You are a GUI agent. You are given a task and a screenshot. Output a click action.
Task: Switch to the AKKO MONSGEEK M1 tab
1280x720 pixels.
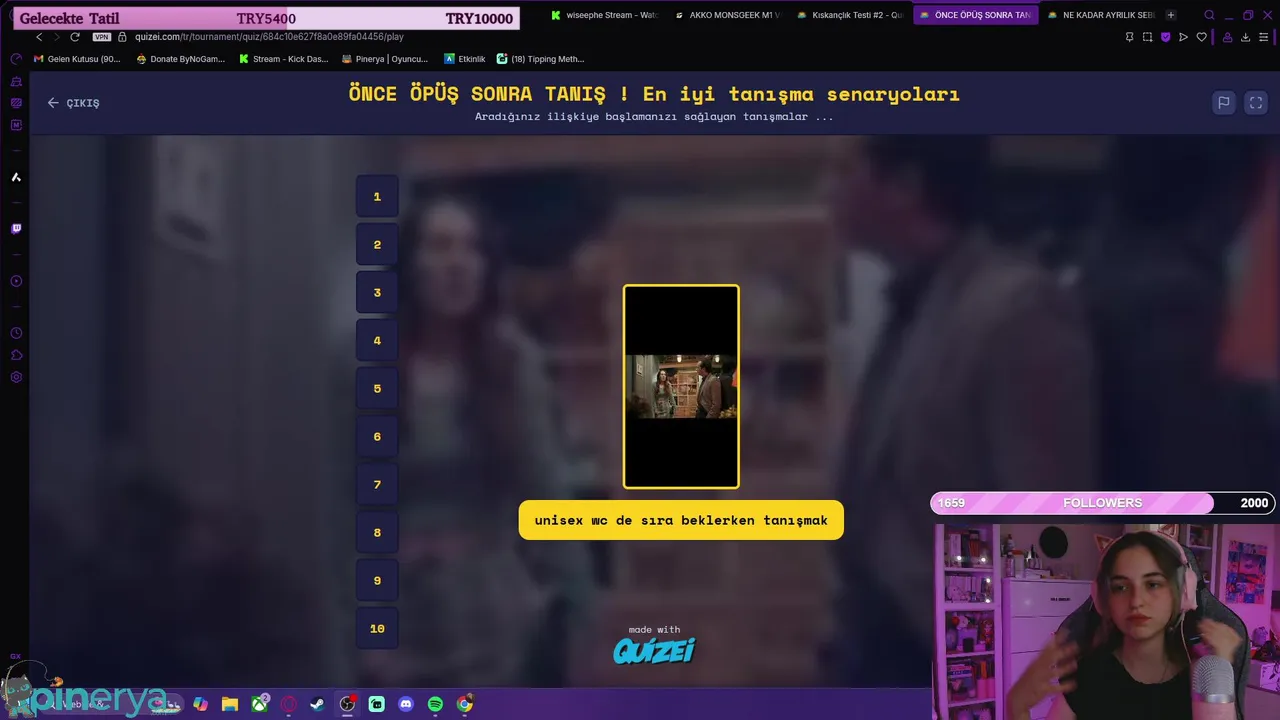tap(728, 15)
